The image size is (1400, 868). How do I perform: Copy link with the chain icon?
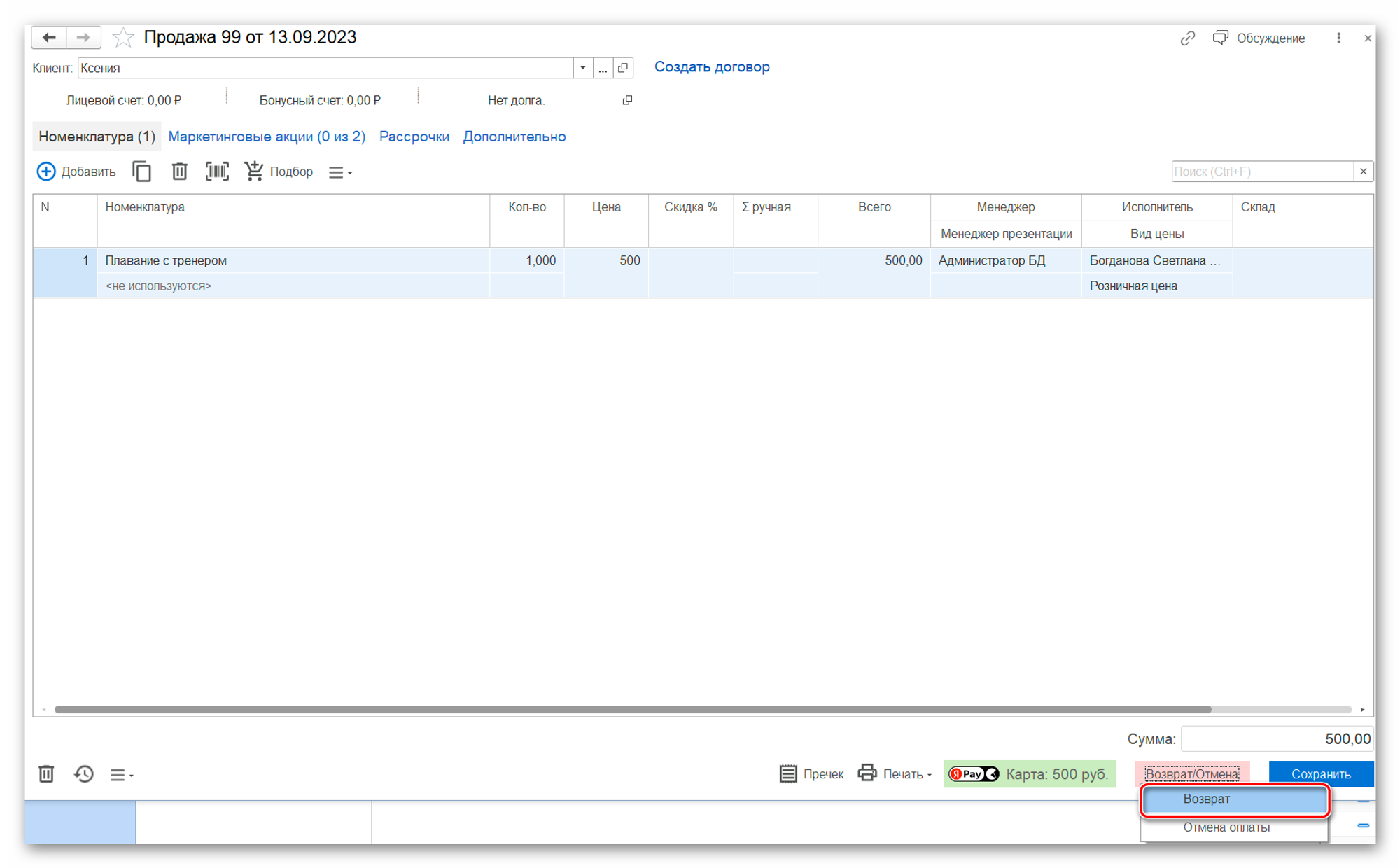tap(1187, 38)
